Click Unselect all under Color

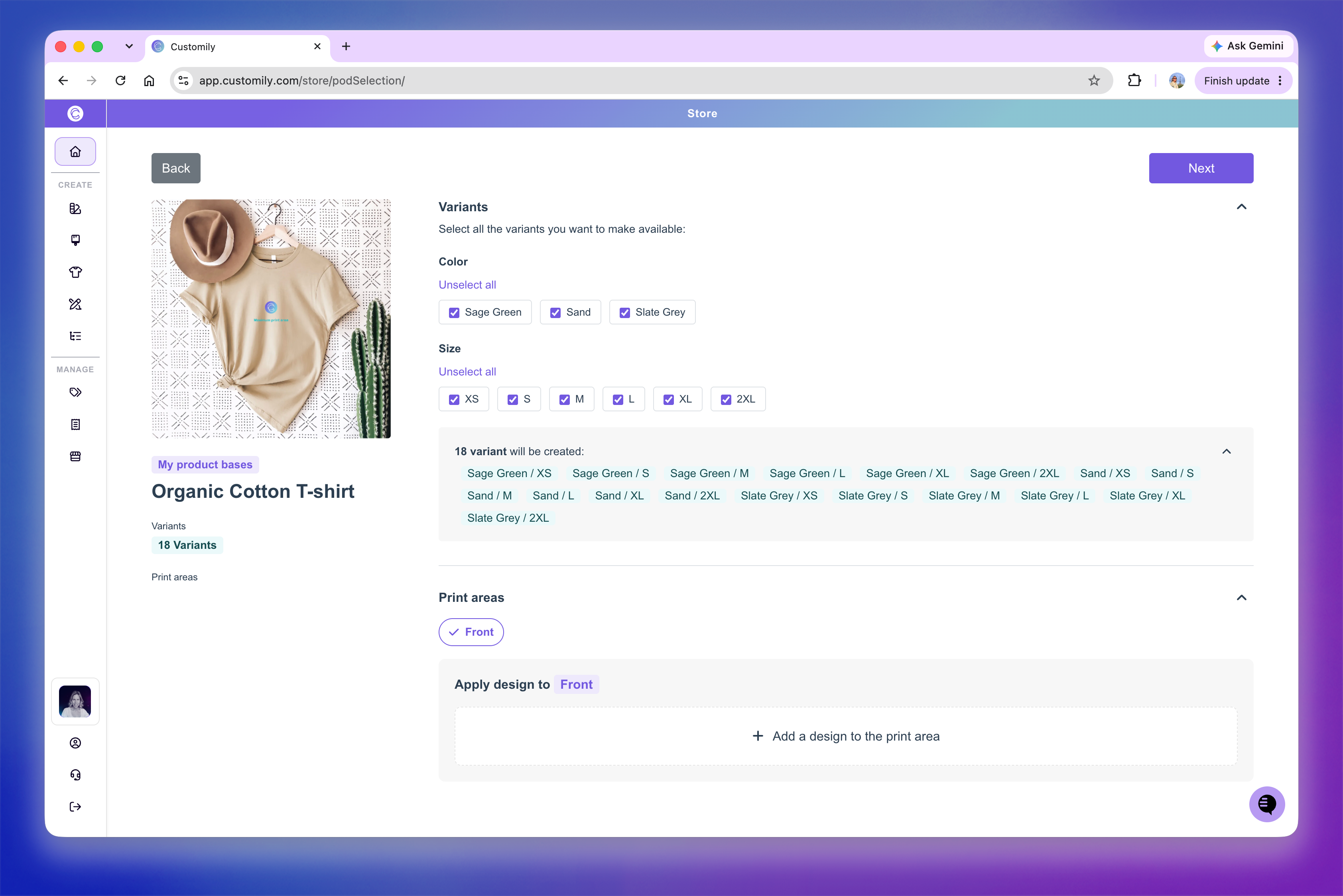coord(467,285)
